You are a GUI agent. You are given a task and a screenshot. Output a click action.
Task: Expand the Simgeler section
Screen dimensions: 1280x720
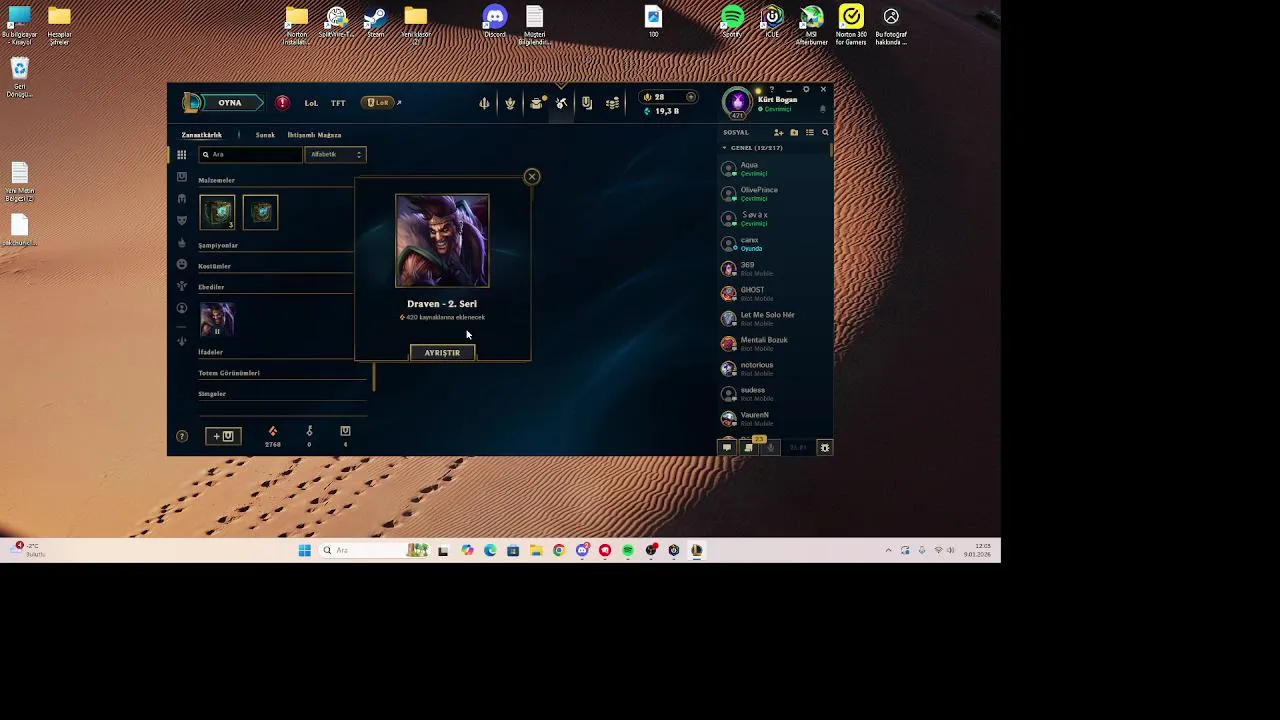coord(212,395)
